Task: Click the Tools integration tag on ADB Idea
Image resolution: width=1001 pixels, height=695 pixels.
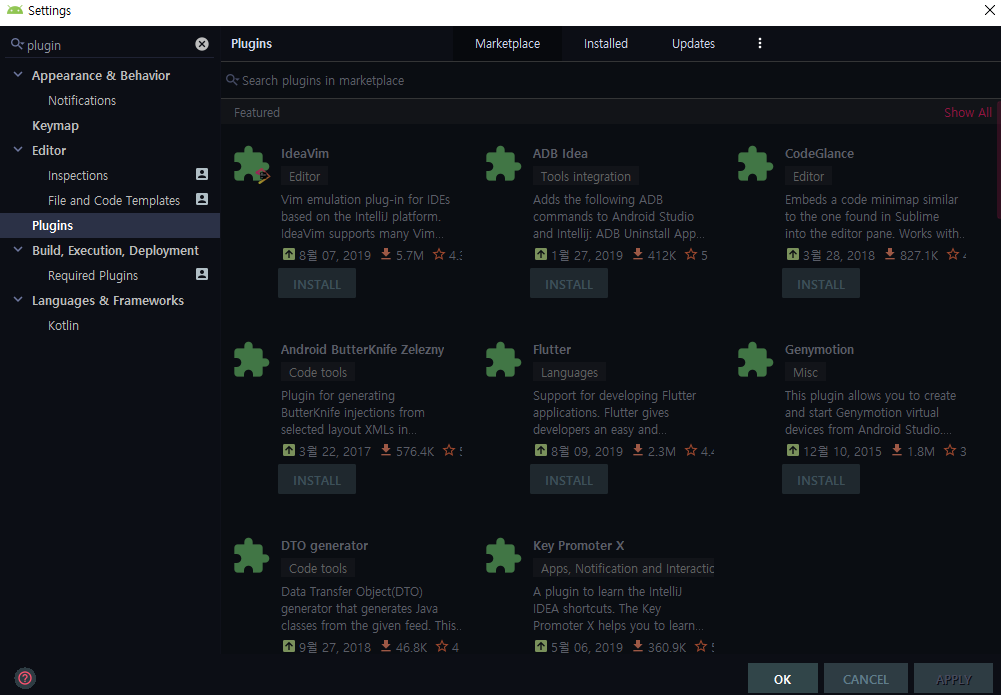Action: [x=585, y=176]
